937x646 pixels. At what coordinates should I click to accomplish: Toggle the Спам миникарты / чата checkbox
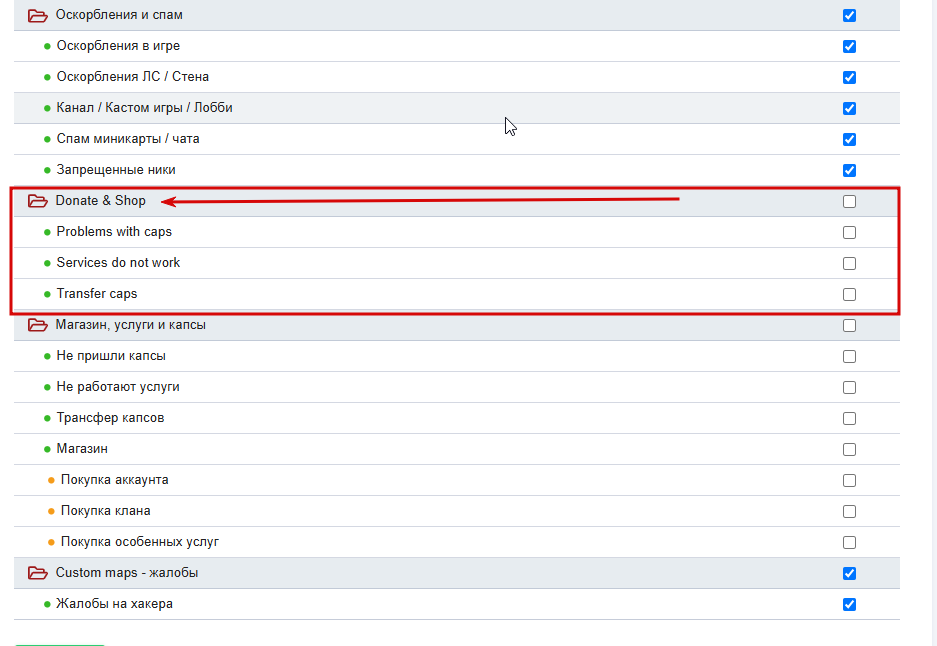[x=849, y=139]
